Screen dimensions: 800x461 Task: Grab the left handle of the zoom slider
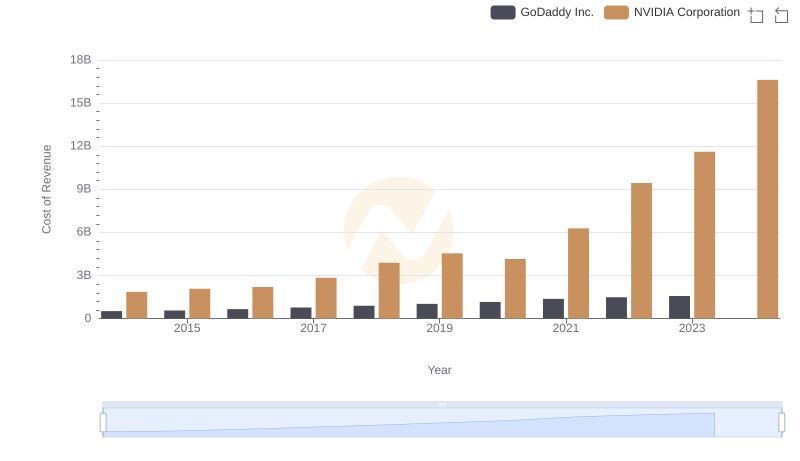[x=103, y=423]
